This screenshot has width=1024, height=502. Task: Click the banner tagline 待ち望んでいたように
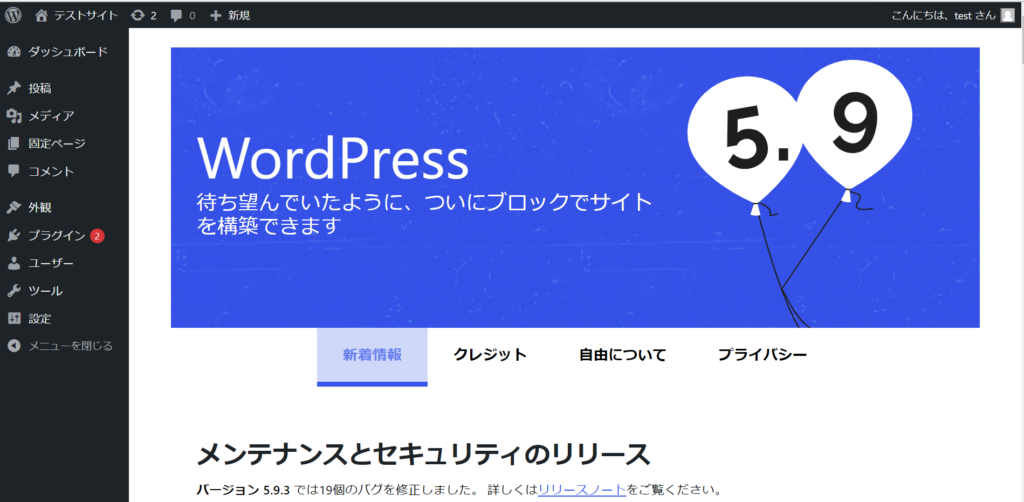[424, 213]
